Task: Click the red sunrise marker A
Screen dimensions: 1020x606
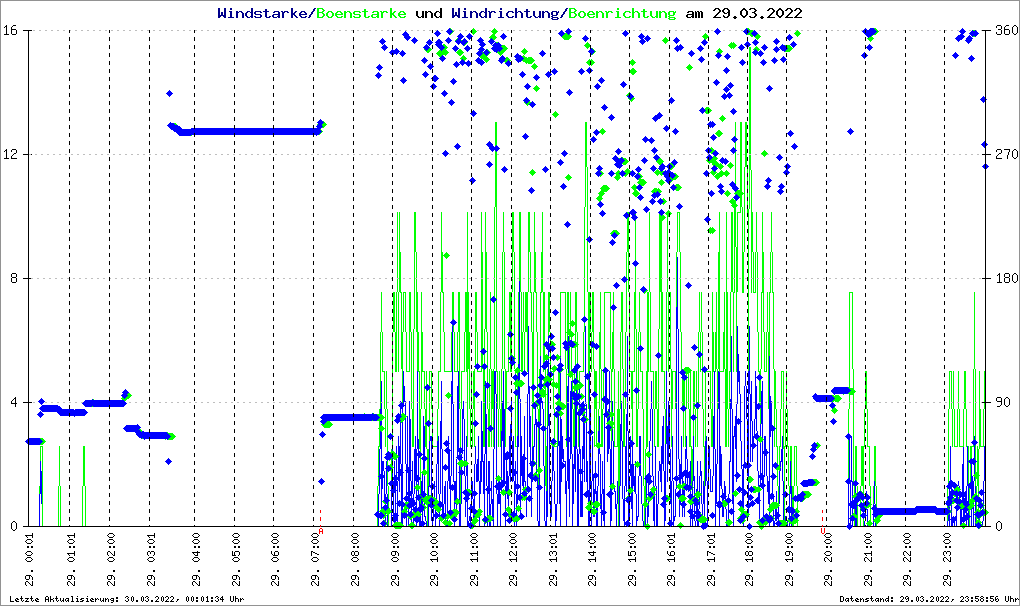Action: [321, 531]
